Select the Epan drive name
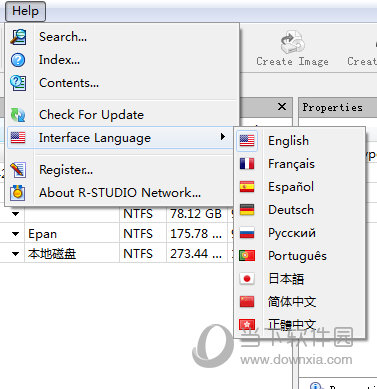This screenshot has height=389, width=377. (x=43, y=234)
